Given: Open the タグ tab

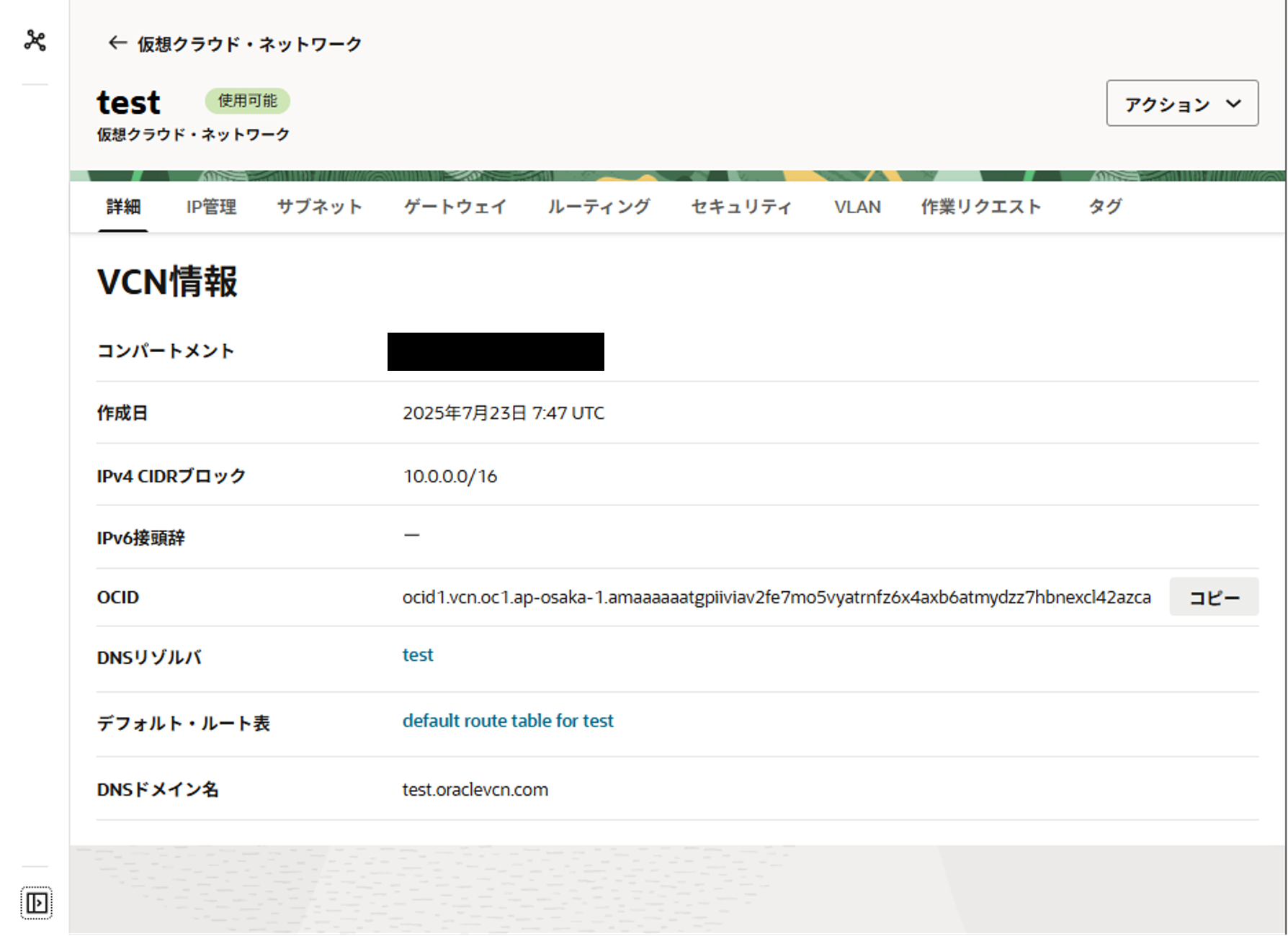Looking at the screenshot, I should click(x=1104, y=207).
